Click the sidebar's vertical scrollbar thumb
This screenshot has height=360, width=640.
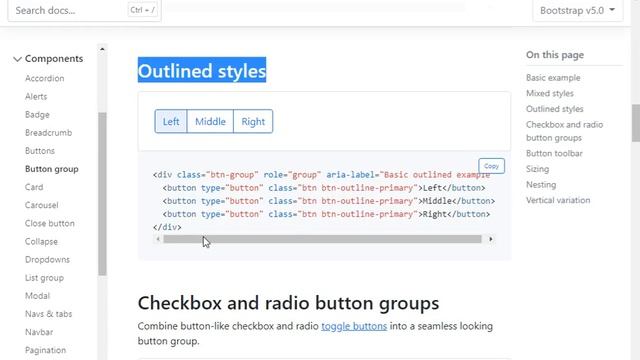[x=102, y=194]
